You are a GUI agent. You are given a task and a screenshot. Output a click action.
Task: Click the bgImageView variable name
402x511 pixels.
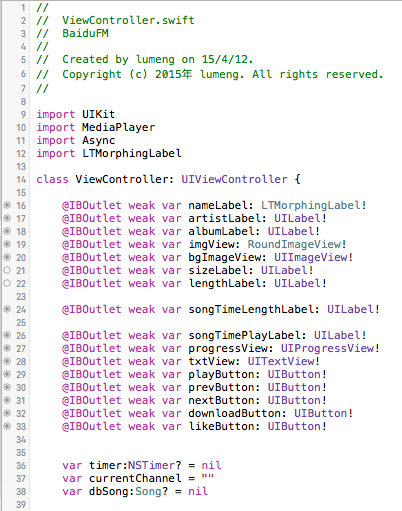[x=225, y=257]
